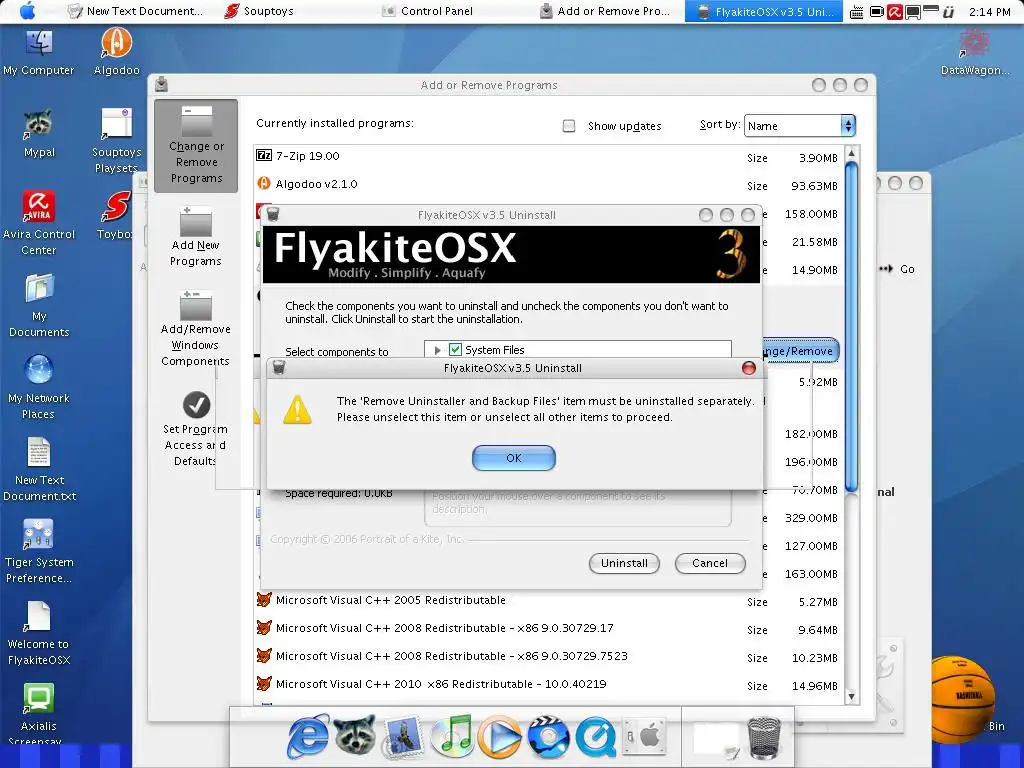The image size is (1024, 768).
Task: Switch to Control Panel taskbar item
Action: 428,11
